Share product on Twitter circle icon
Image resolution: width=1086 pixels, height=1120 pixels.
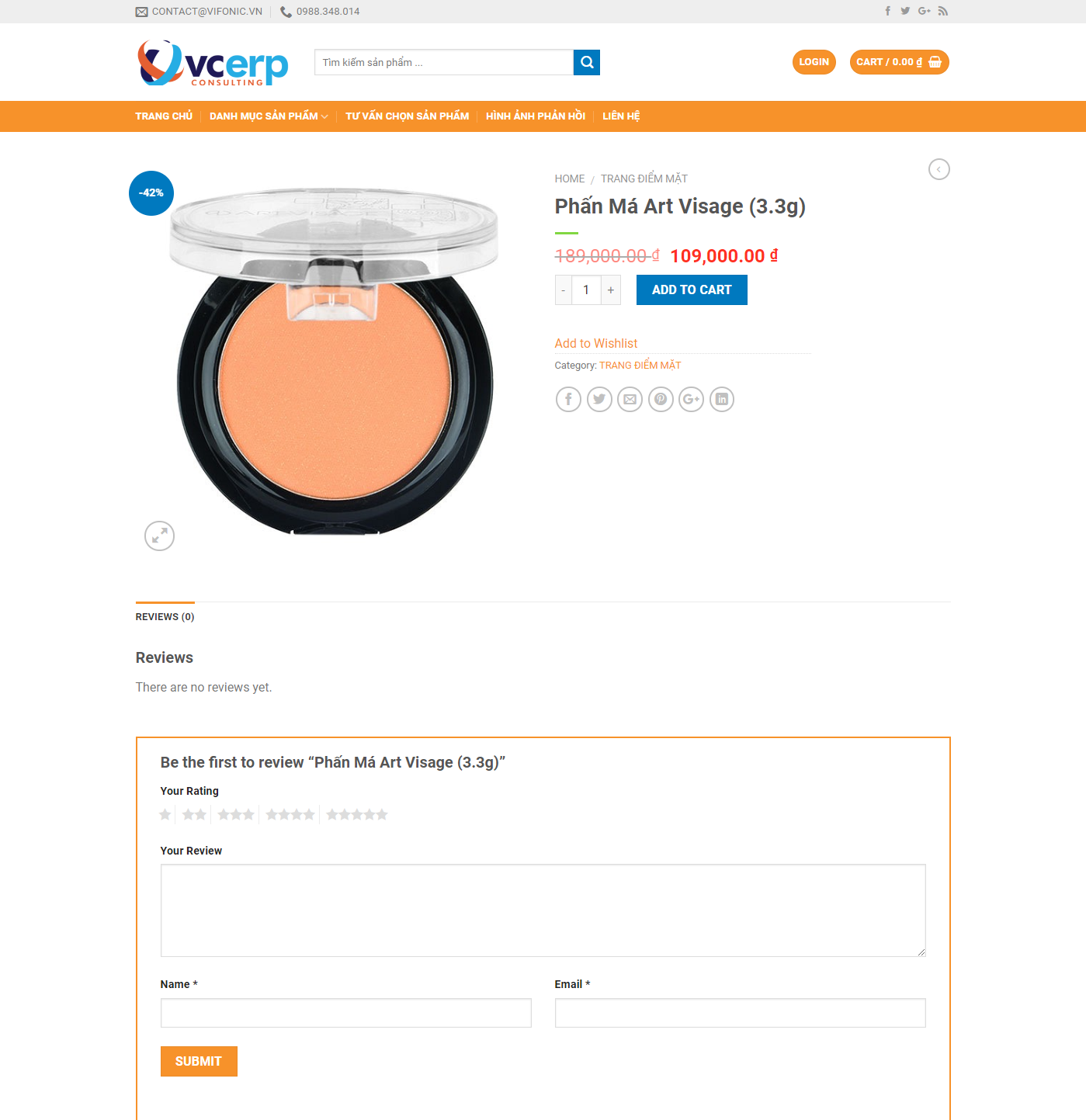point(599,399)
